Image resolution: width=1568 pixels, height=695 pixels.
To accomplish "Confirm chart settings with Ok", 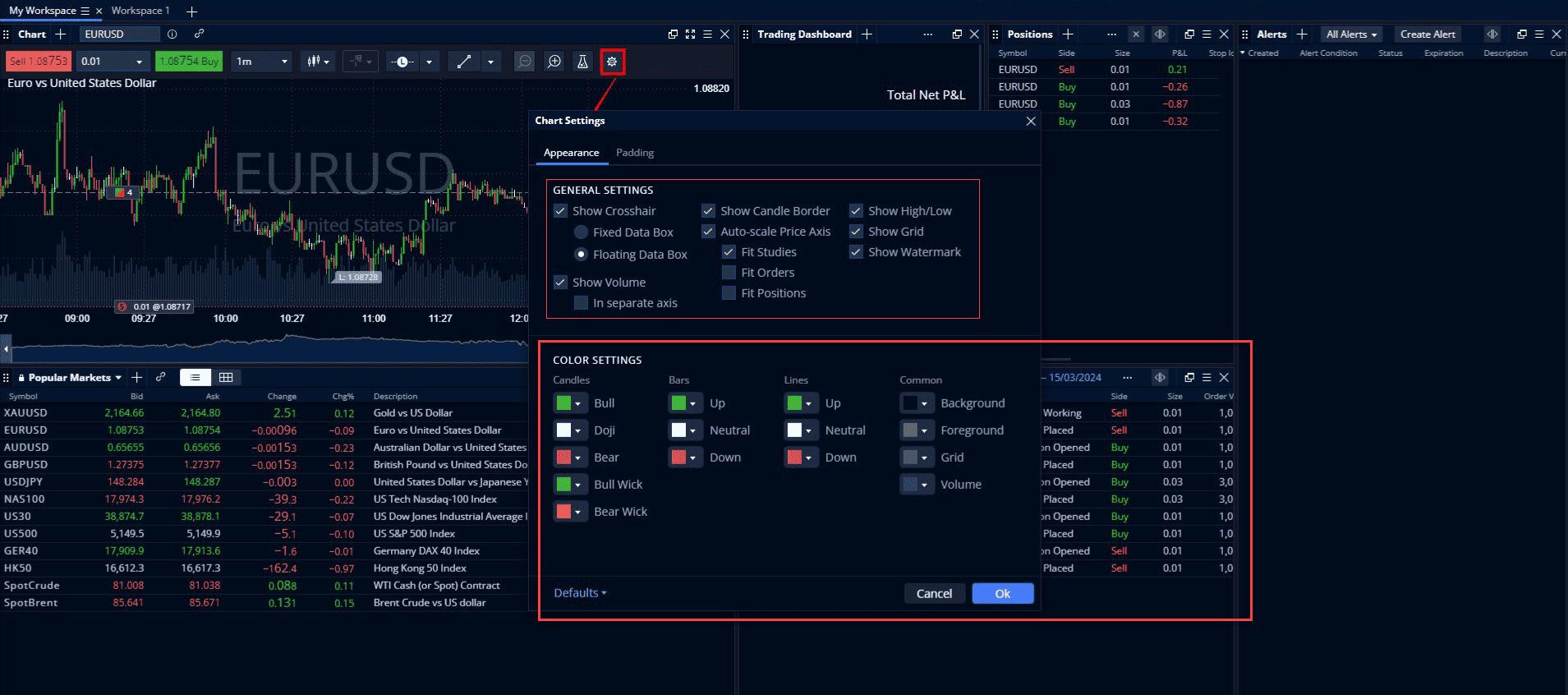I will (1003, 594).
